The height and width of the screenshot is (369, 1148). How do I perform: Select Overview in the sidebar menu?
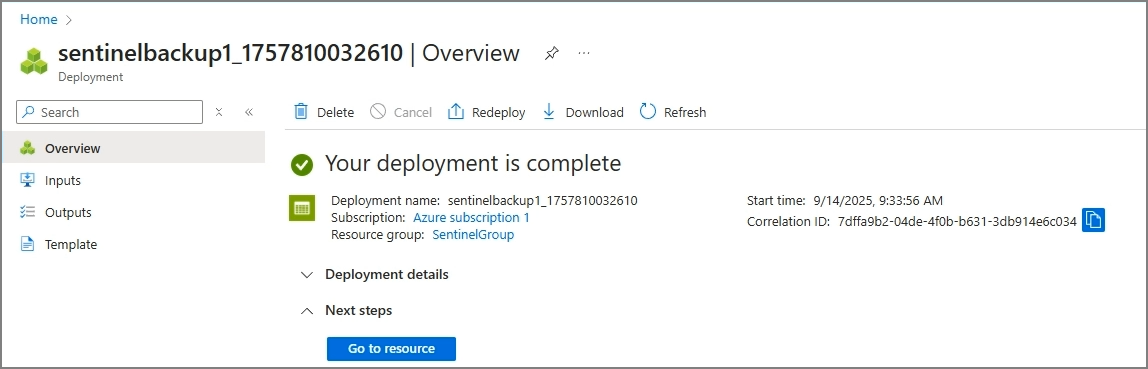[133, 148]
